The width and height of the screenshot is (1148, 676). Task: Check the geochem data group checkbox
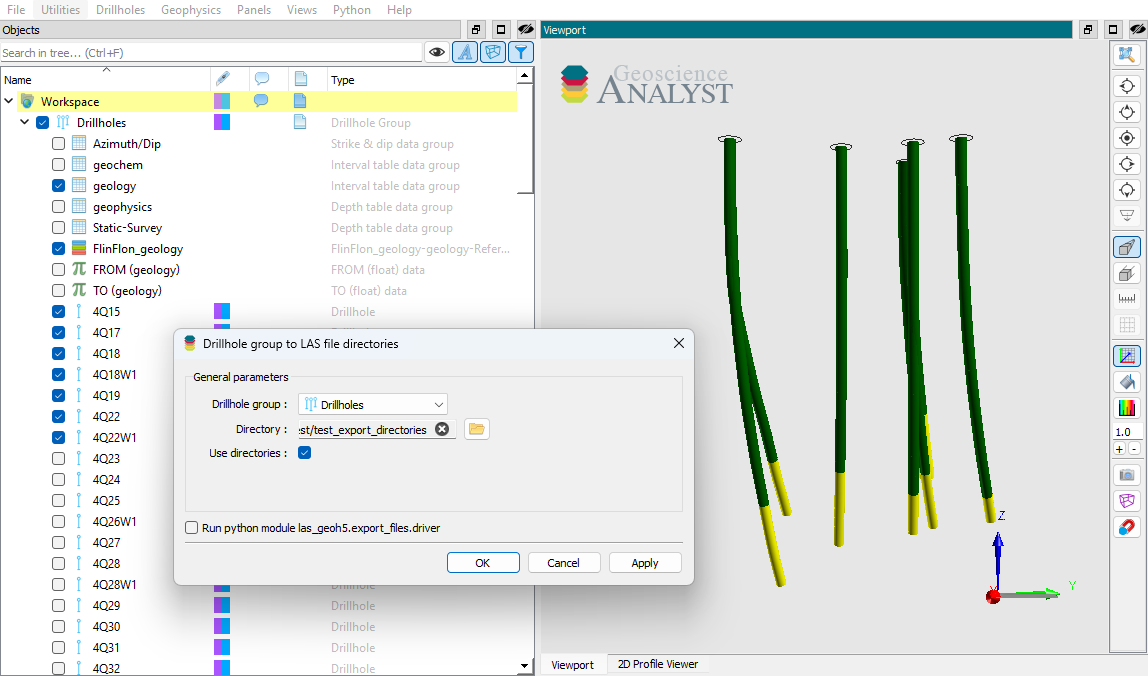click(x=59, y=165)
